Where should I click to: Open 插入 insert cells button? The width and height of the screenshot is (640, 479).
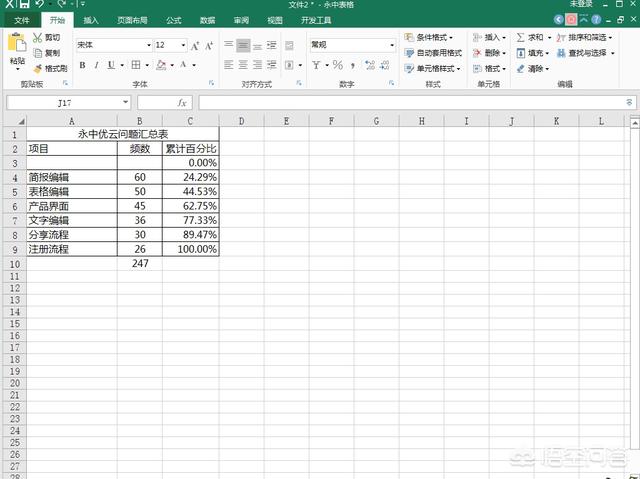click(489, 38)
